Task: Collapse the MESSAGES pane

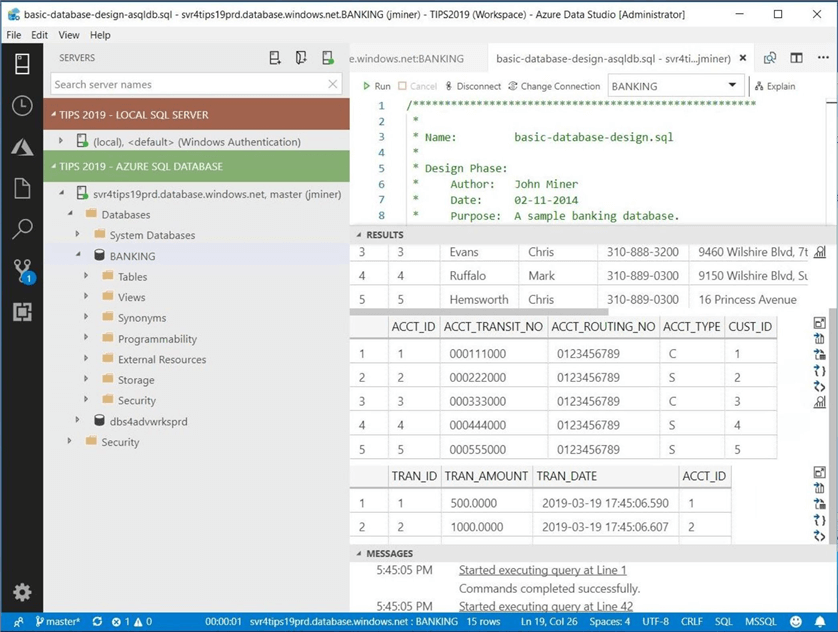Action: pyautogui.click(x=359, y=553)
